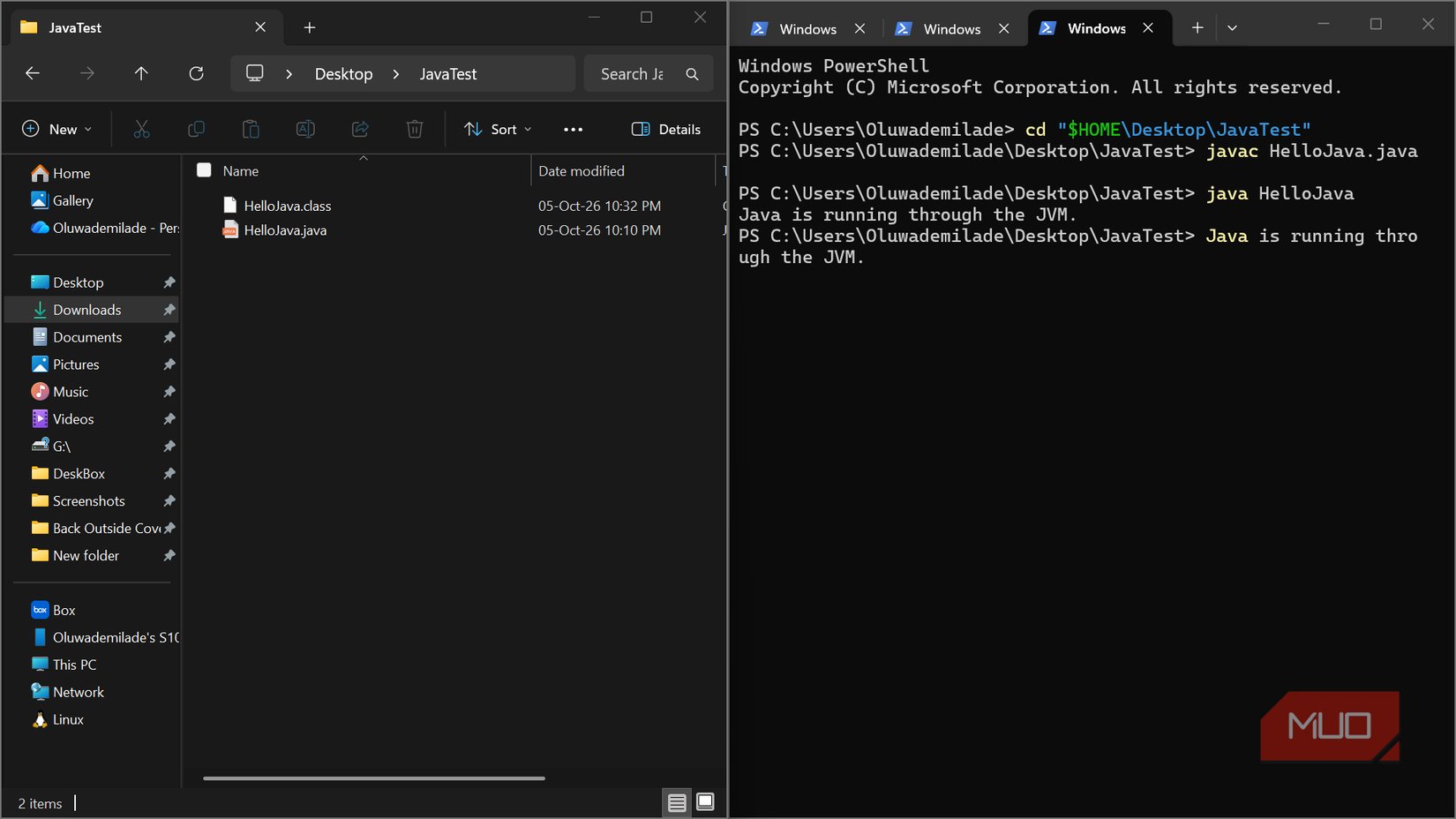Click the Delete trash icon
Viewport: 1456px width, 819px height.
(x=415, y=129)
